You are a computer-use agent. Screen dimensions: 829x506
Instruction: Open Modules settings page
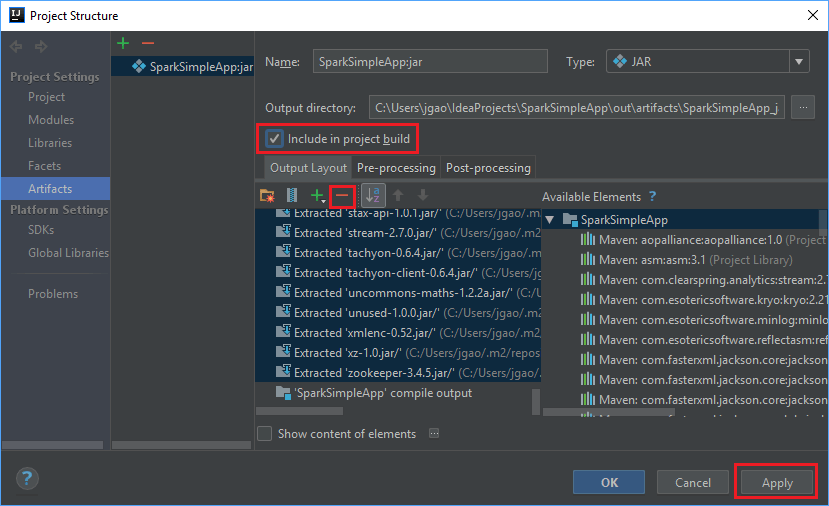[x=51, y=119]
